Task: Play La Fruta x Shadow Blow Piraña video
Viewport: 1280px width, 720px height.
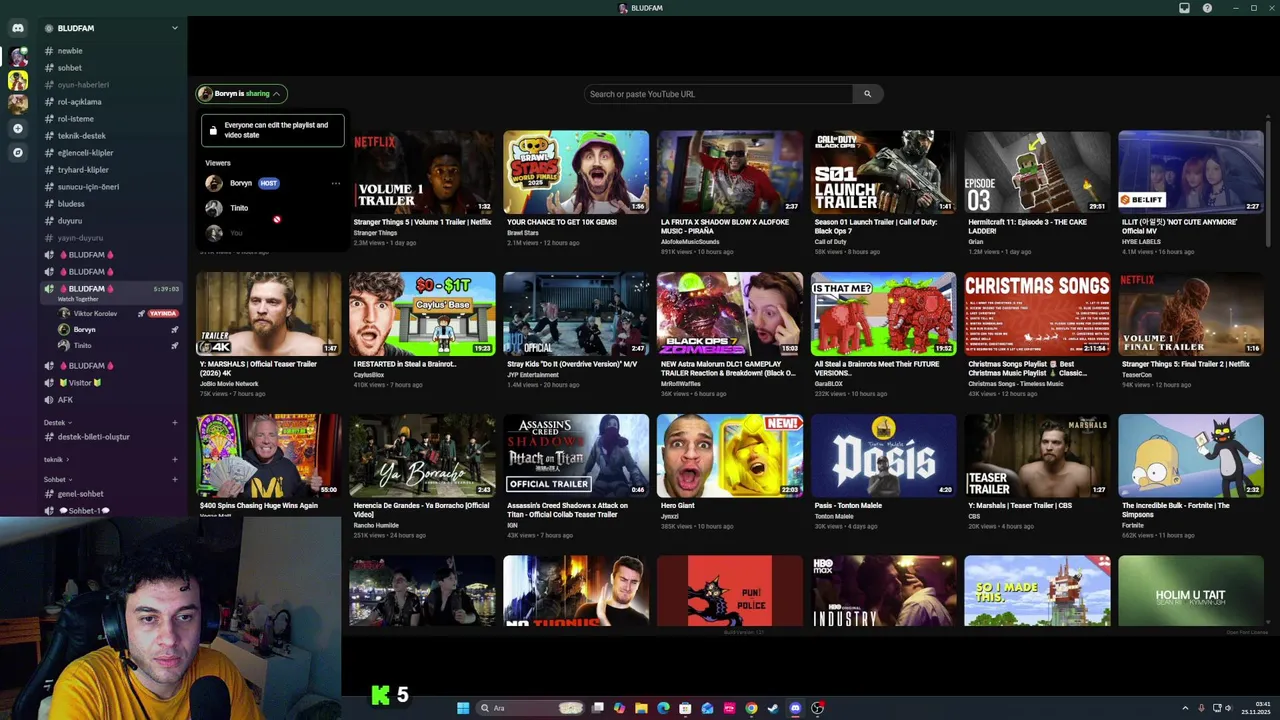Action: point(730,172)
